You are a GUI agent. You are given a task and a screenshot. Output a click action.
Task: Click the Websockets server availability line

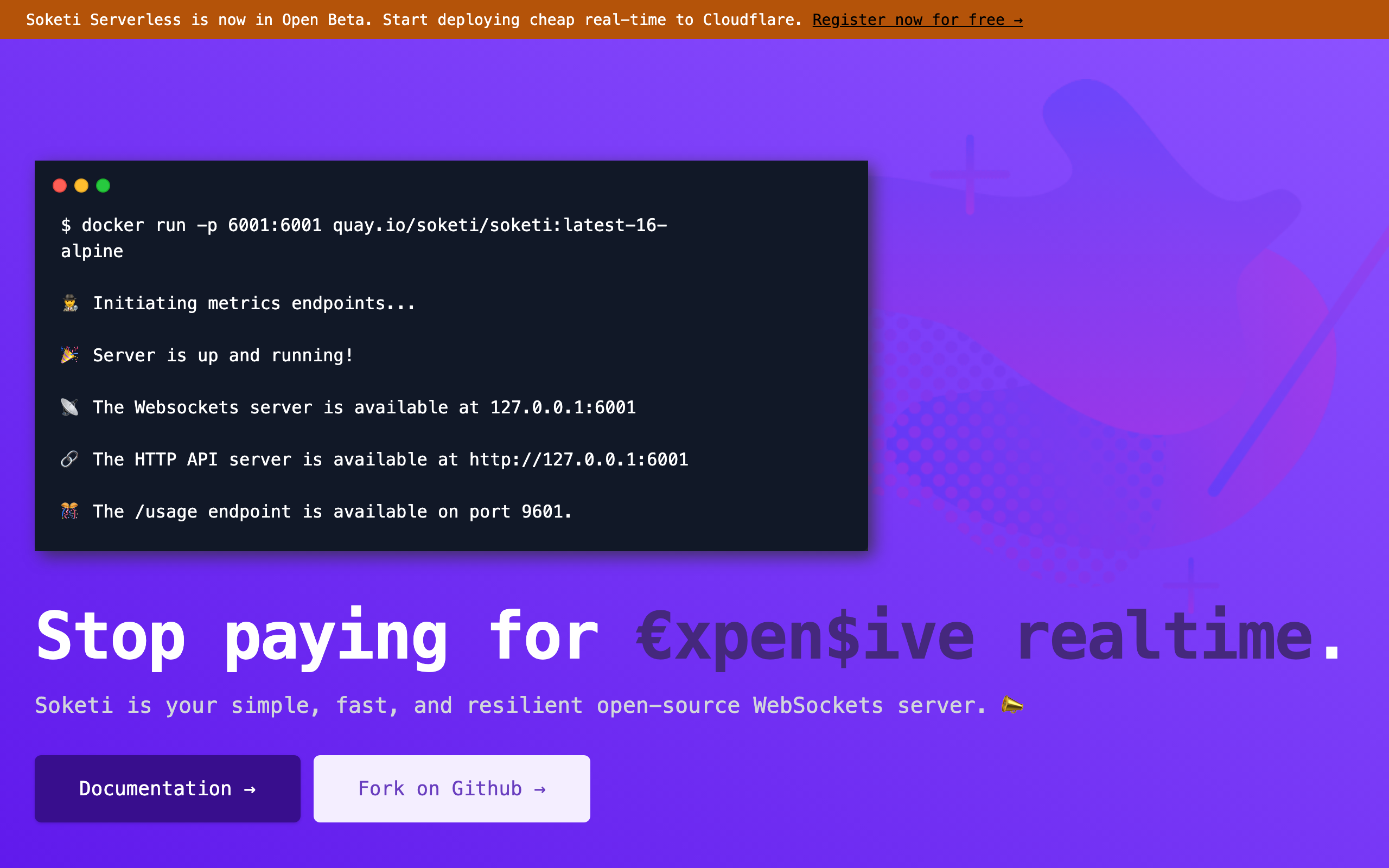[x=364, y=407]
